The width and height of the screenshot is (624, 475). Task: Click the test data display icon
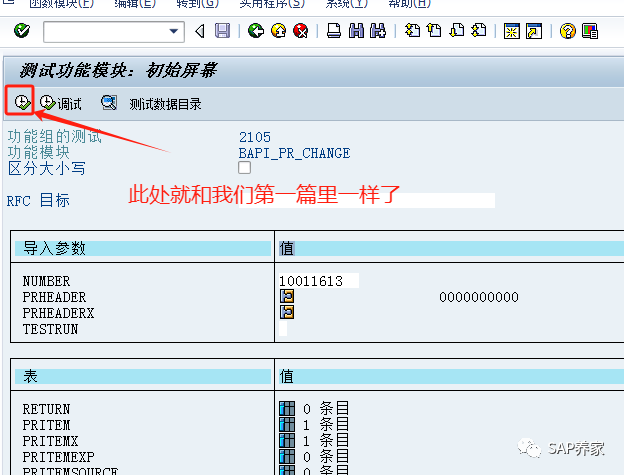(109, 103)
